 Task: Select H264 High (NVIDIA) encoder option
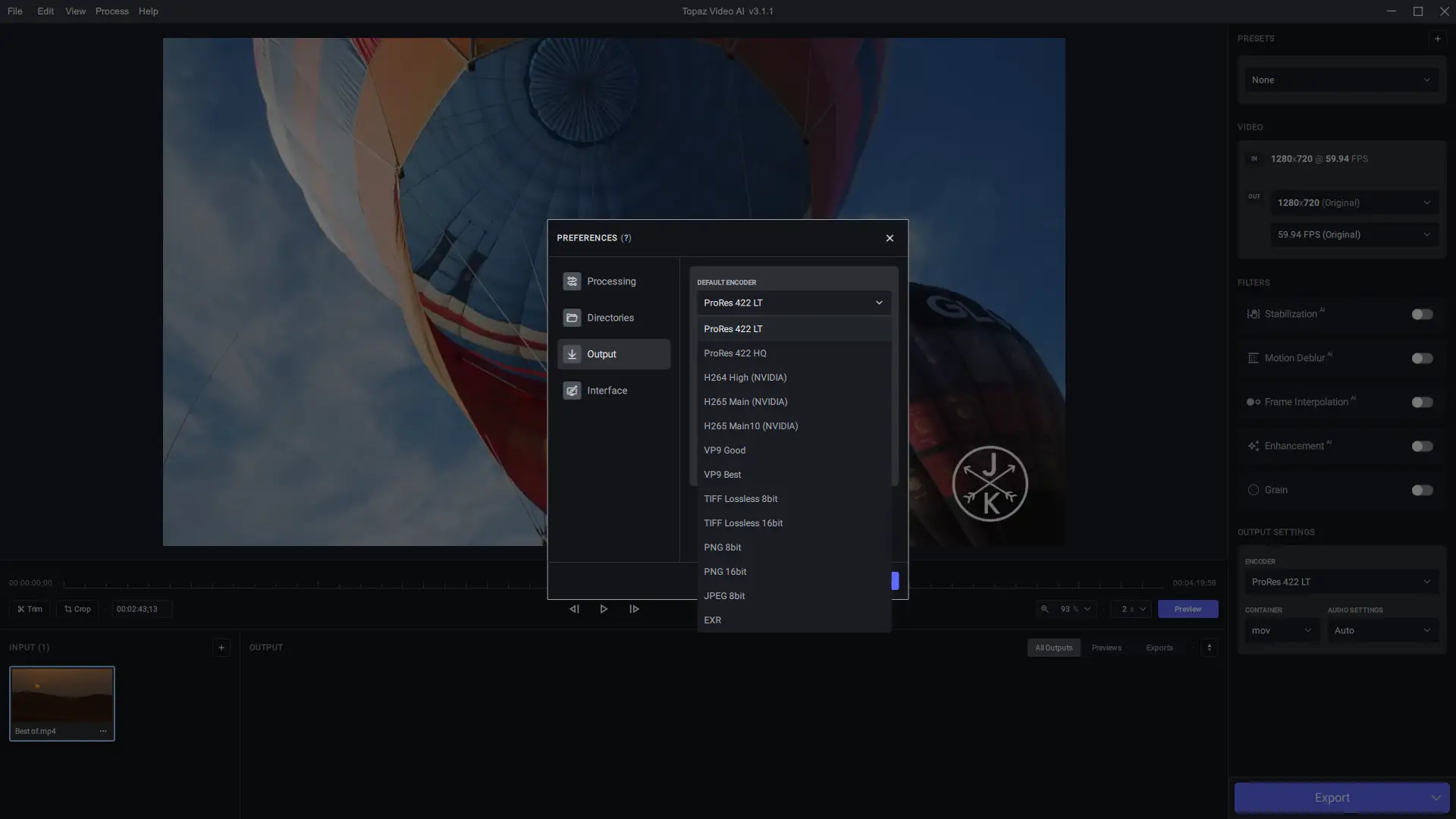(x=745, y=378)
